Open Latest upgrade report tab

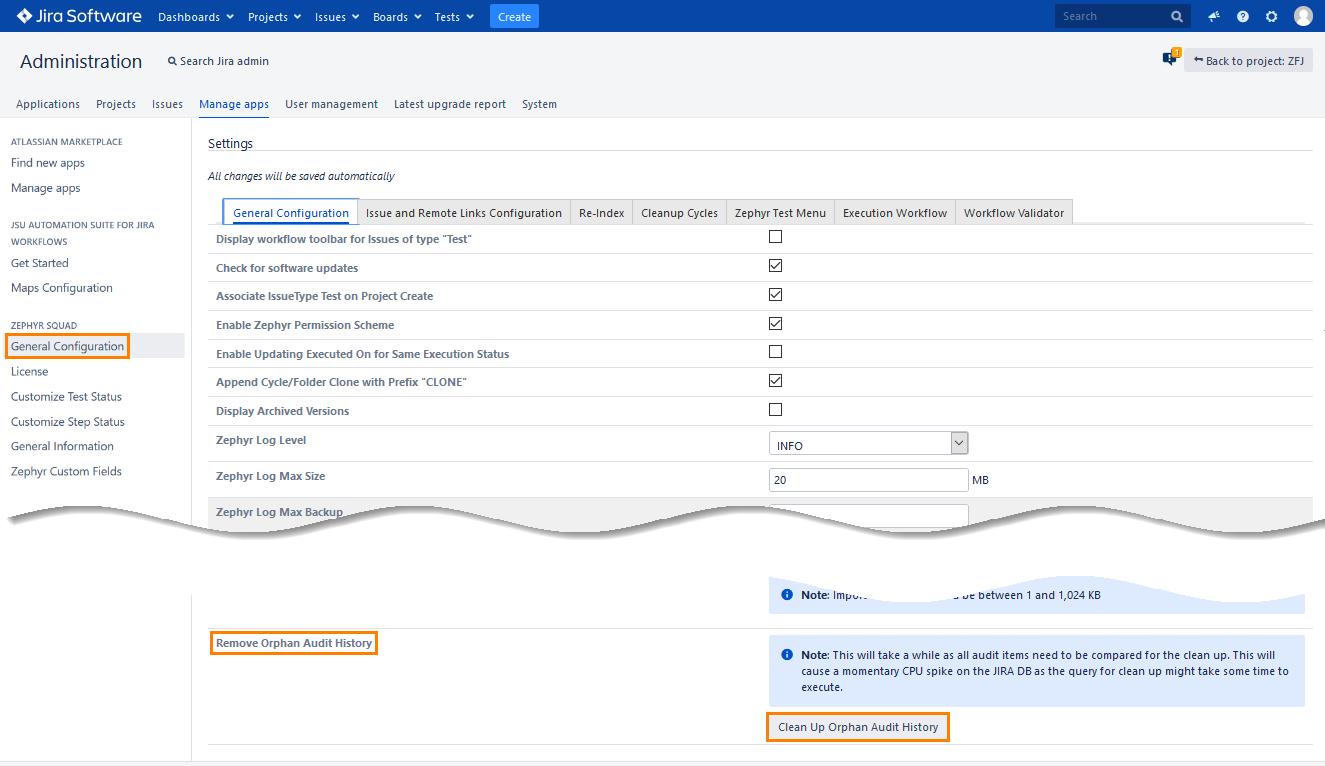(x=450, y=104)
